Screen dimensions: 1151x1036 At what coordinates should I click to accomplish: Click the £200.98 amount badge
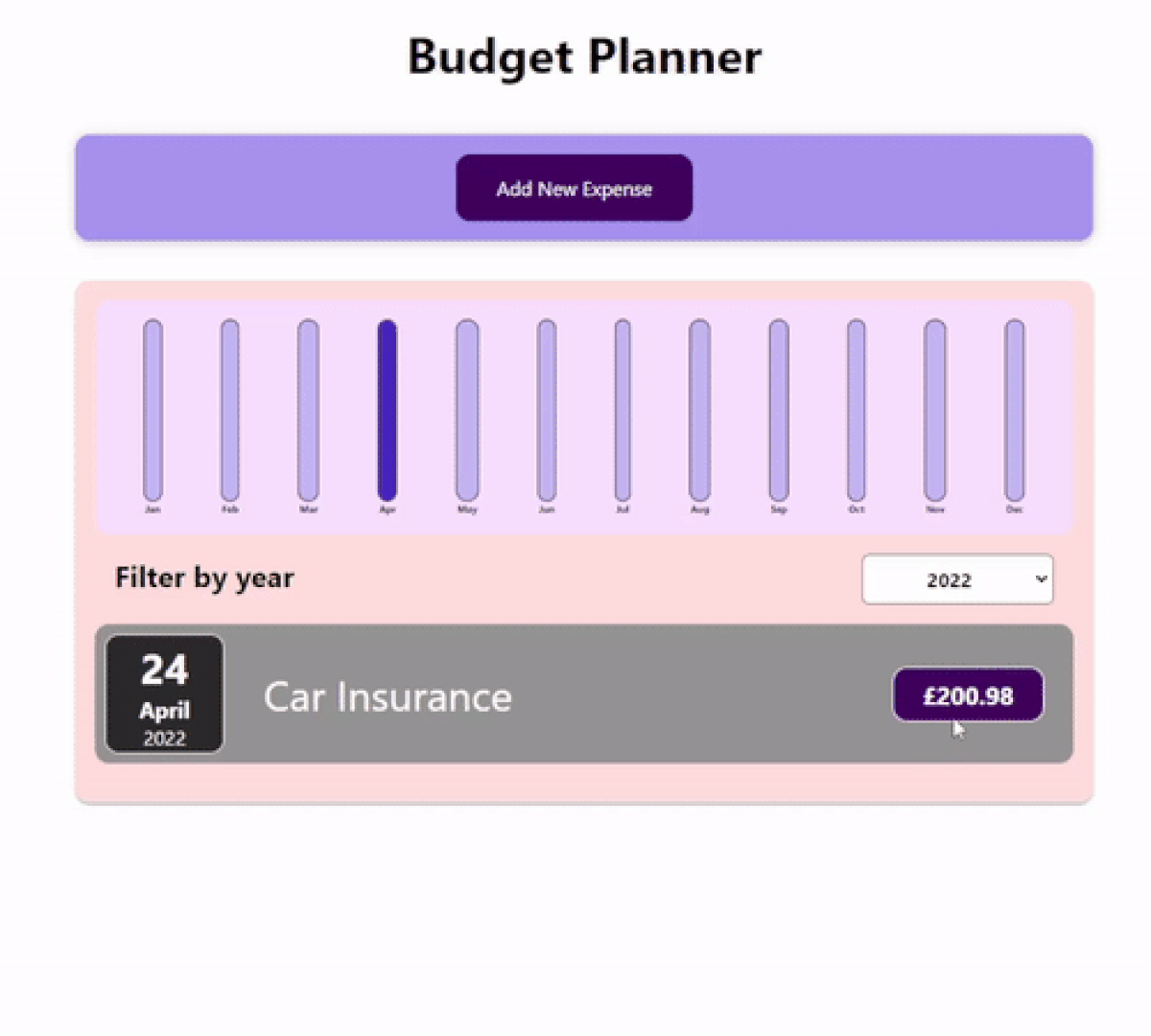tap(968, 696)
